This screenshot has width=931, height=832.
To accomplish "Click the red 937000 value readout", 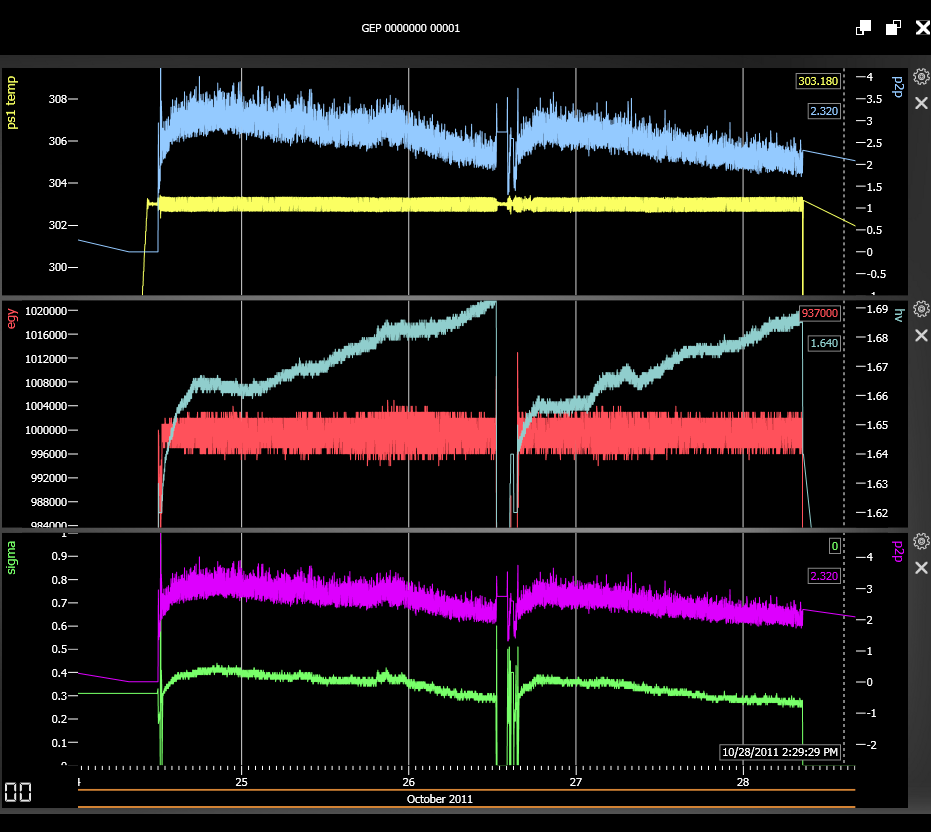I will pyautogui.click(x=820, y=314).
